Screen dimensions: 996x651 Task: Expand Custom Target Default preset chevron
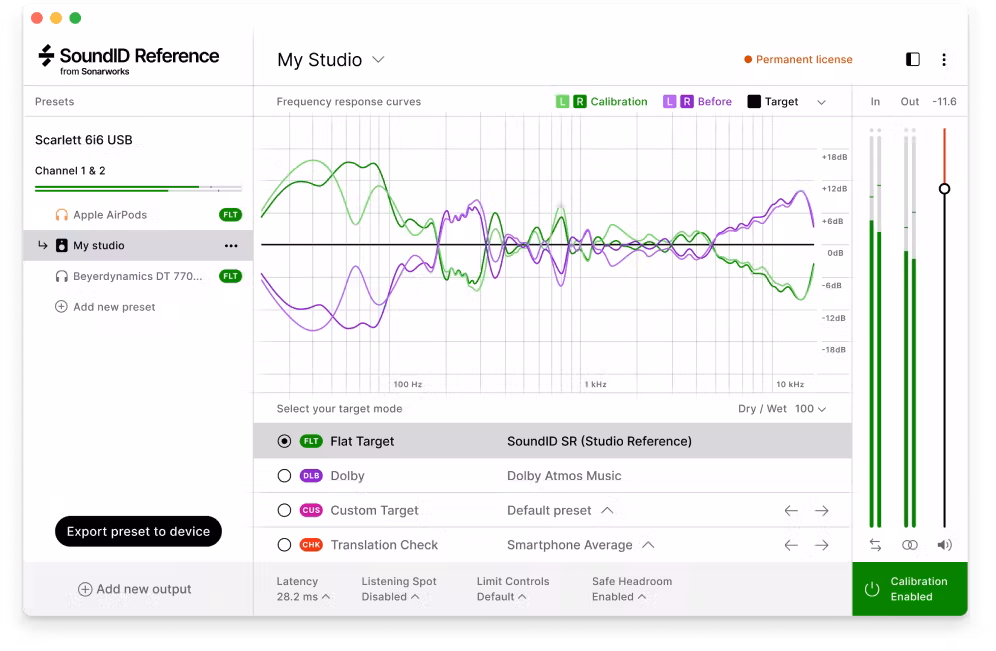pyautogui.click(x=607, y=510)
